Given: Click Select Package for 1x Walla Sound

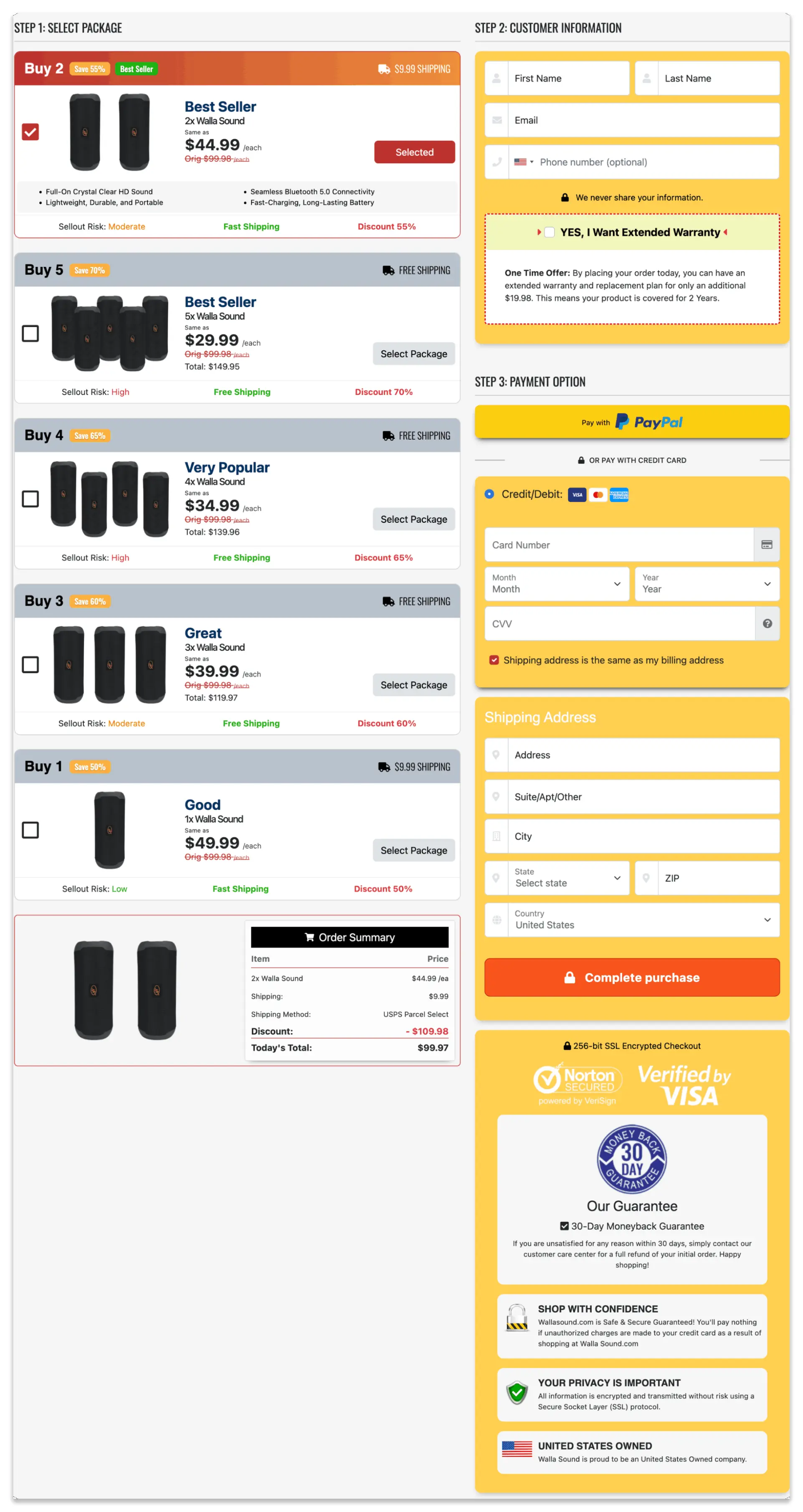Looking at the screenshot, I should (x=414, y=851).
